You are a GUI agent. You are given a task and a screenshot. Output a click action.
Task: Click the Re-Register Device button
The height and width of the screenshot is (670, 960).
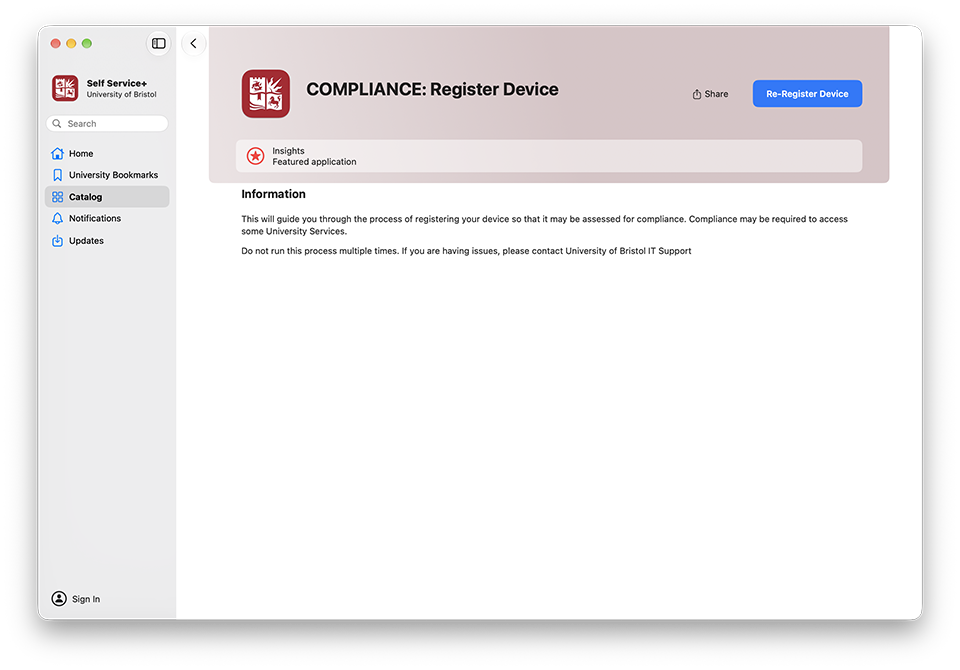[807, 94]
